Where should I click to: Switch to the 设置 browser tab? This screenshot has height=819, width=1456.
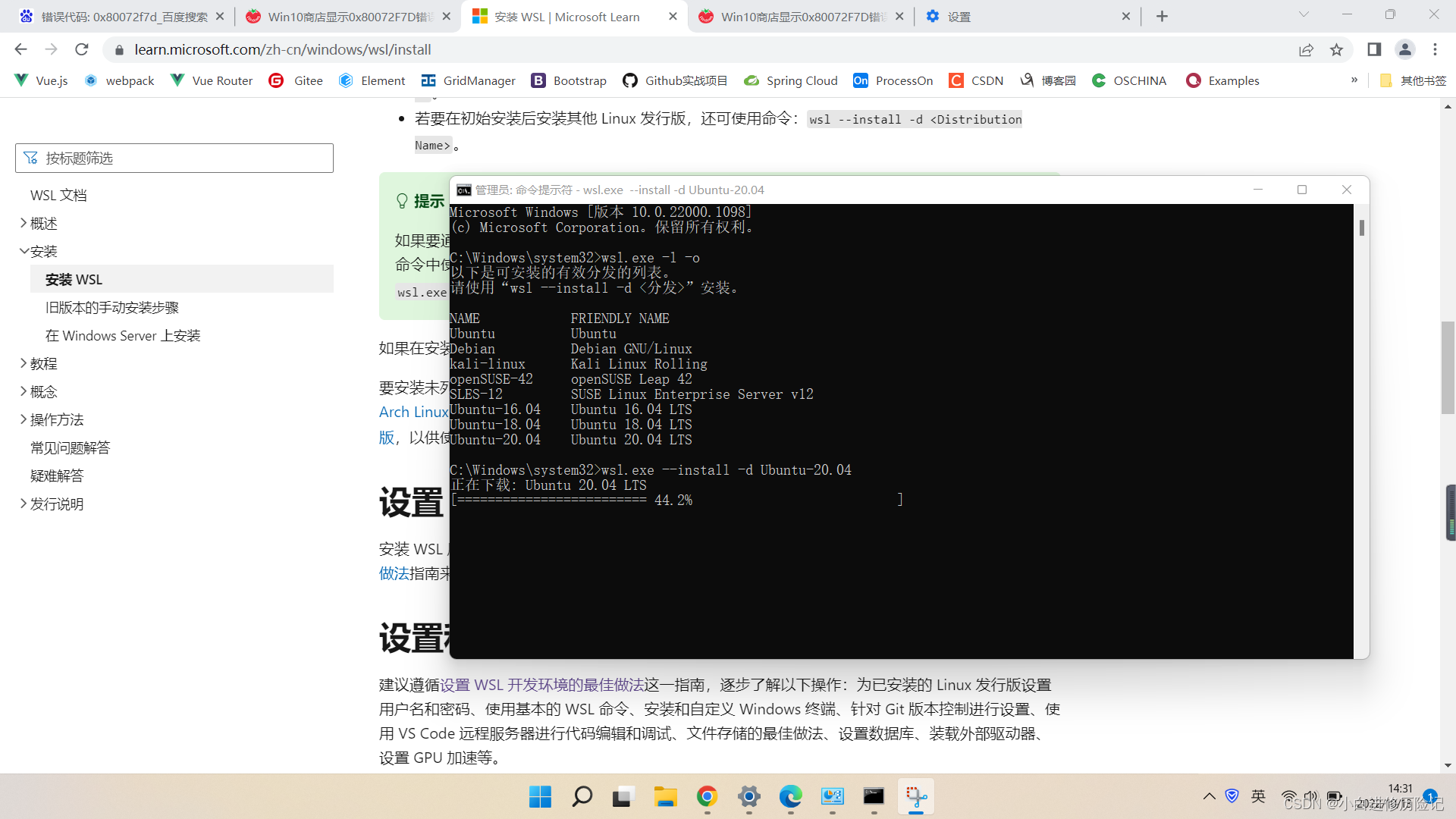959,16
